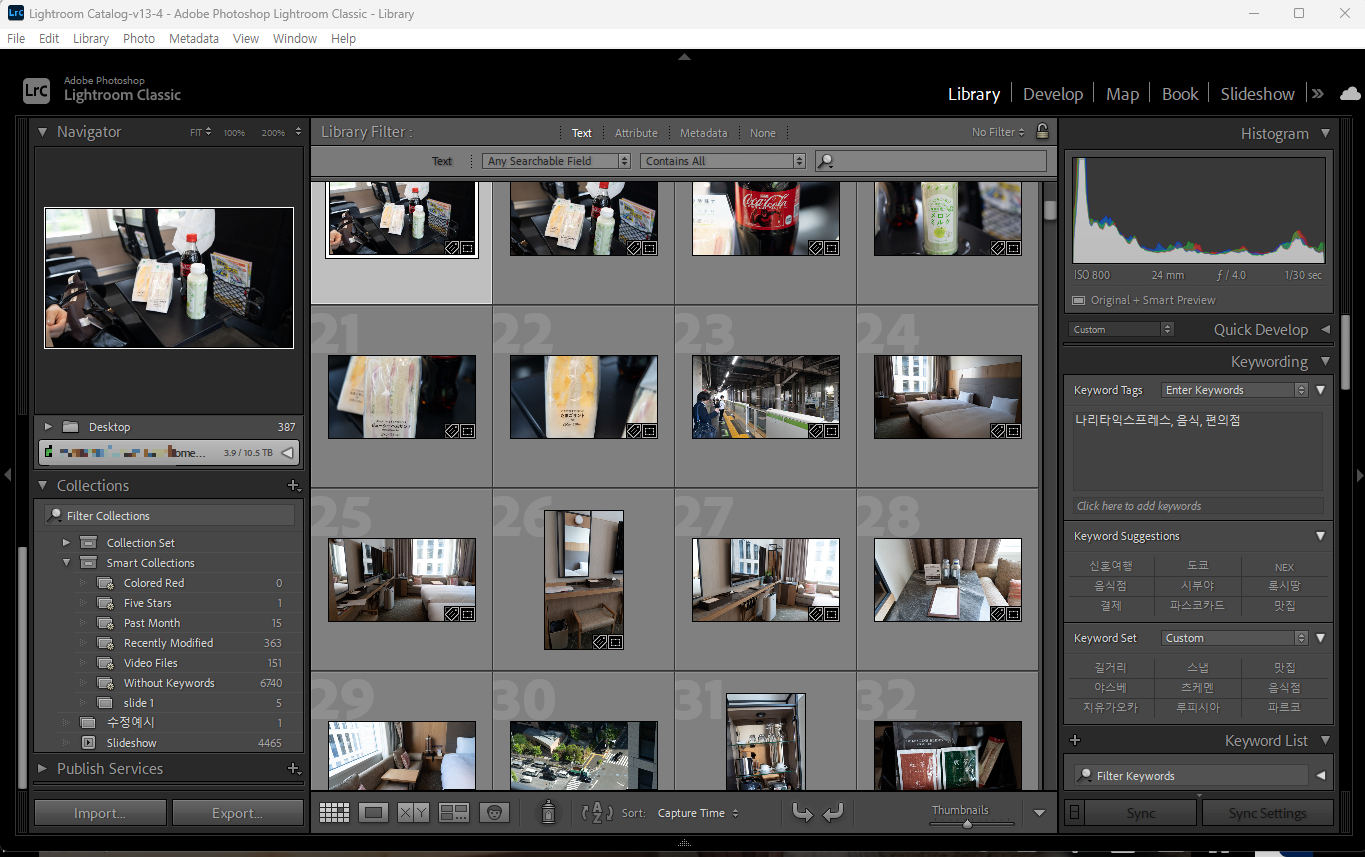Viewport: 1365px width, 857px height.
Task: Adjust the Thumbnails size slider
Action: (x=967, y=824)
